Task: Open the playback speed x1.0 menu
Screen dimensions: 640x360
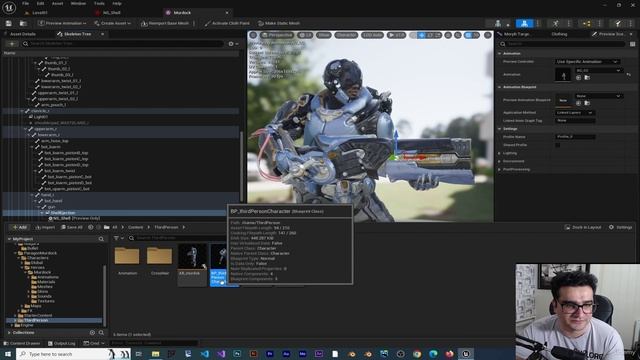Action: pyautogui.click(x=396, y=35)
